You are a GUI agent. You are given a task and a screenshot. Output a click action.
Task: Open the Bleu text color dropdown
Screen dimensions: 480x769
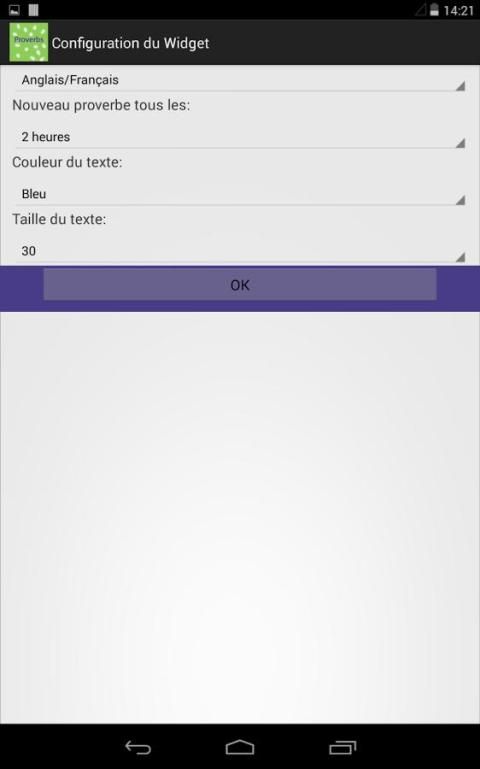[240, 194]
